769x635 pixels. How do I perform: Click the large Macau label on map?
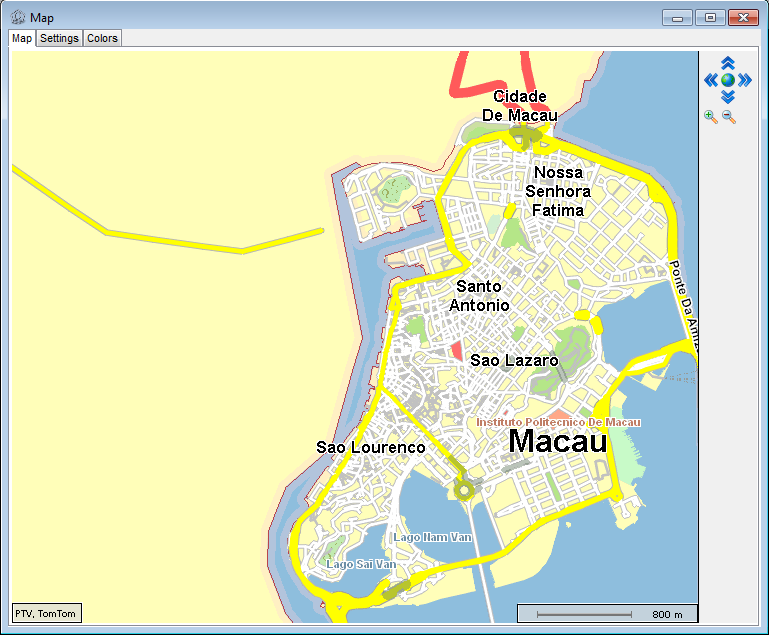tap(558, 441)
